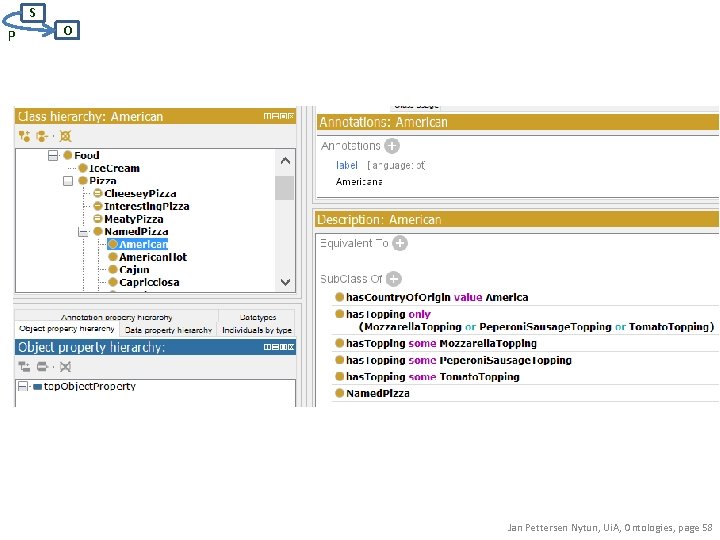Click 'hasTopping some MozzarellaTopping' restriction
This screenshot has height=540, width=720.
(x=441, y=343)
